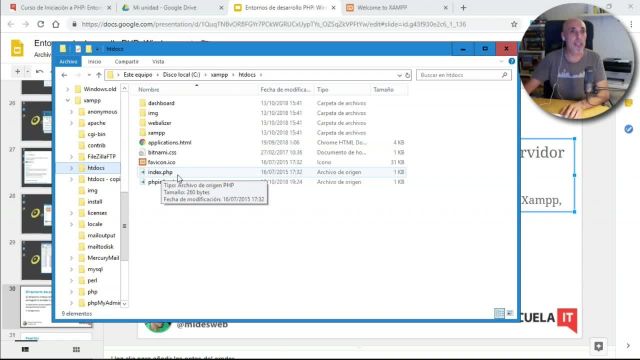
Task: Expand the htdocs tree node
Action: click(72, 168)
